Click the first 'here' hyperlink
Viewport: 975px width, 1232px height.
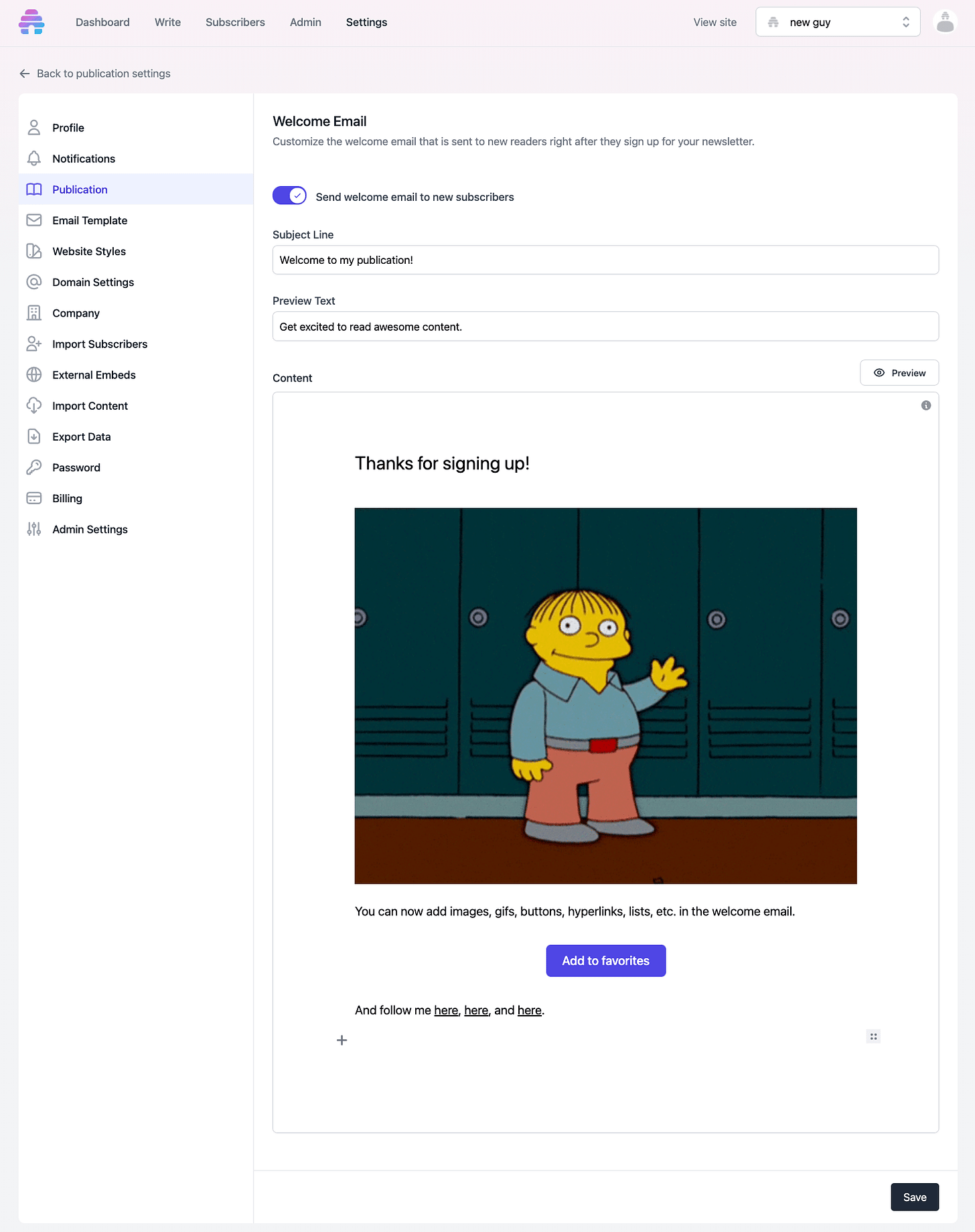(446, 1010)
